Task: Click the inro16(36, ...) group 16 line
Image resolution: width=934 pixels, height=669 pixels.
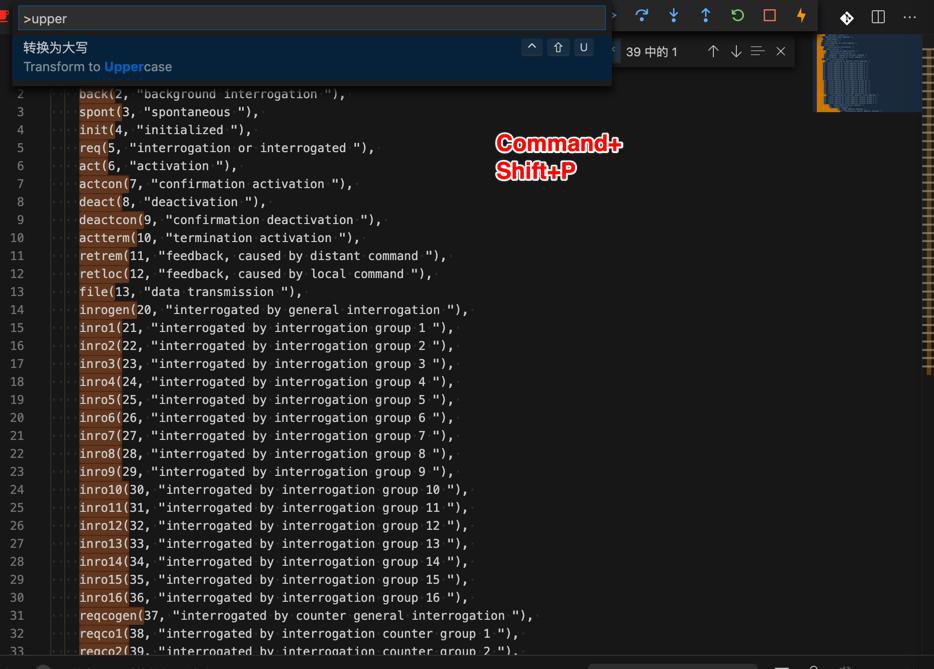Action: pos(273,598)
